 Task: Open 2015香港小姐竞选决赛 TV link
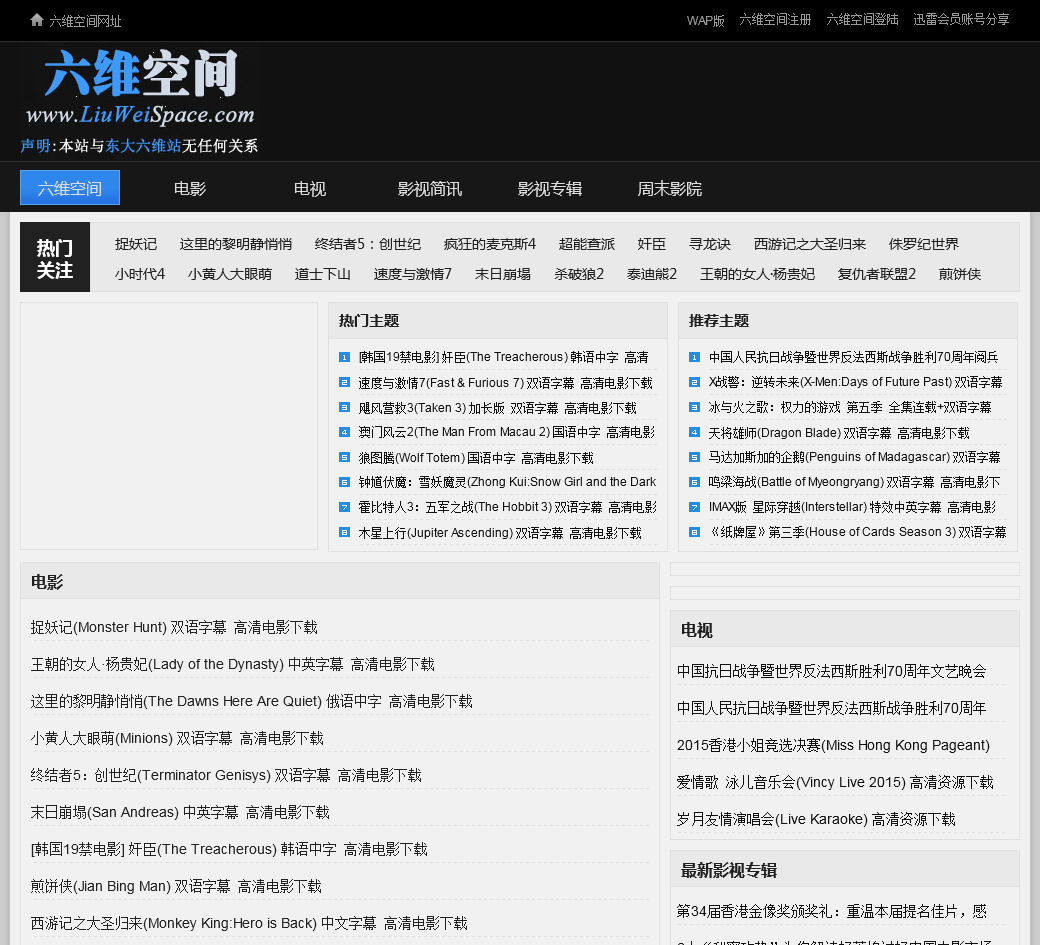pyautogui.click(x=833, y=745)
